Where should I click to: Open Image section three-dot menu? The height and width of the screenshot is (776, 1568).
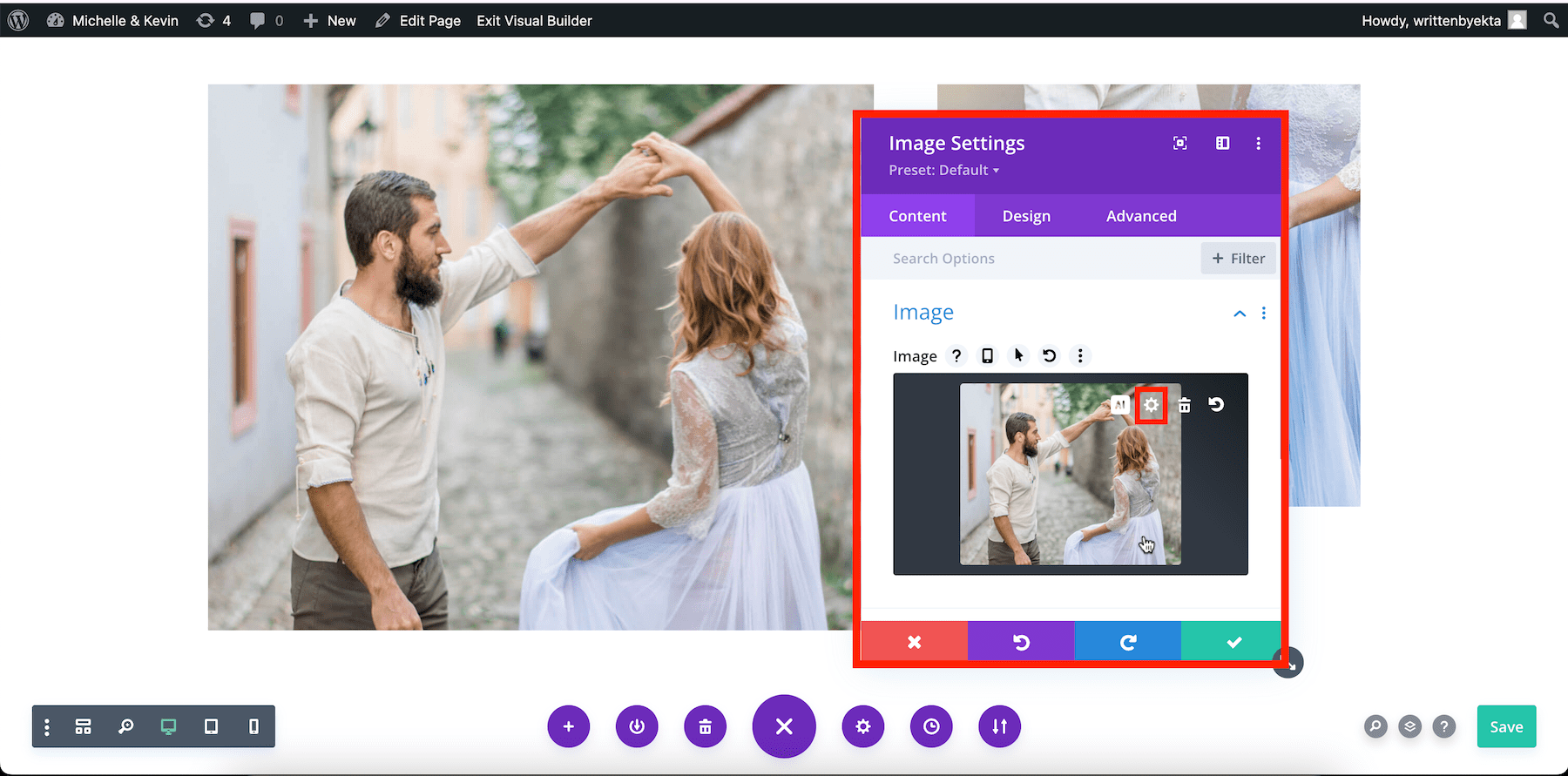coord(1264,314)
